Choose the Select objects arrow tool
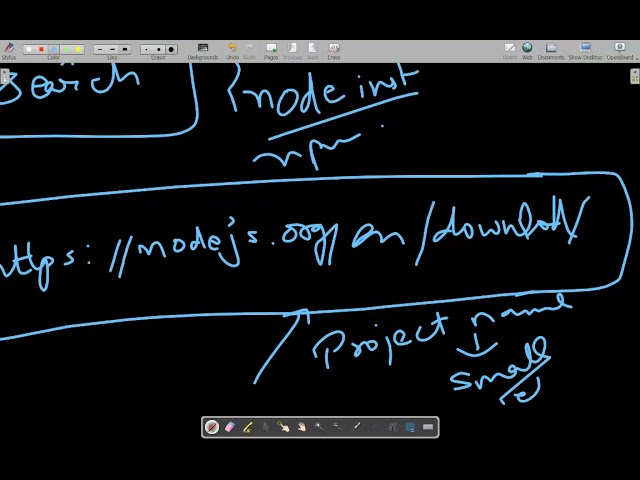The image size is (640, 480). [266, 427]
